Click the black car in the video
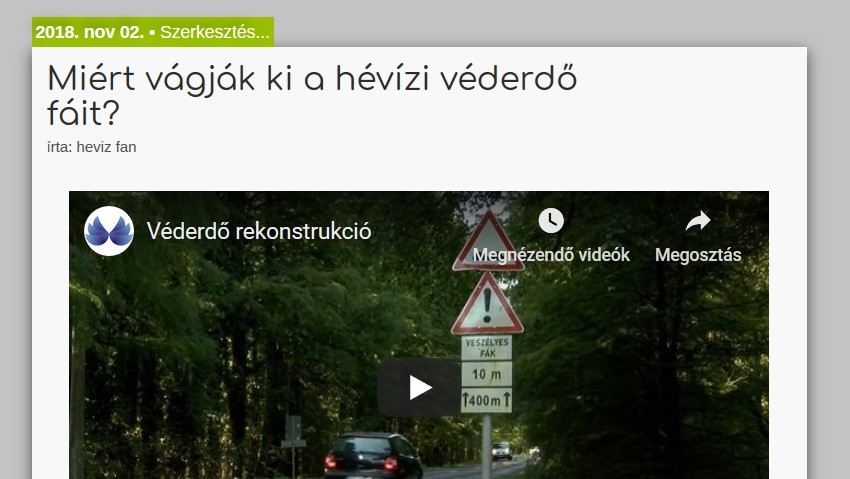This screenshot has width=850, height=479. point(373,456)
